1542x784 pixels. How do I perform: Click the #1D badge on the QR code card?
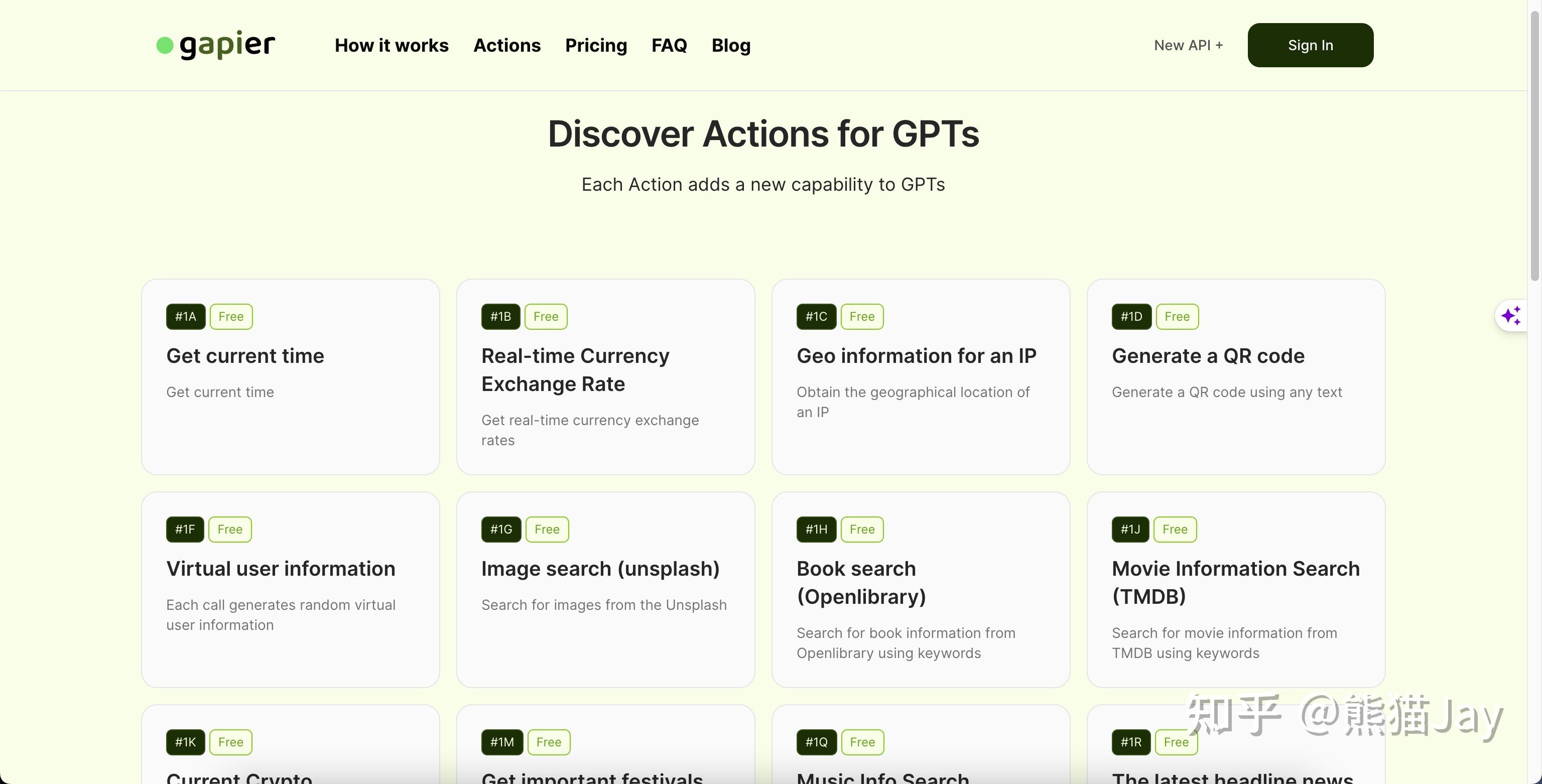[1131, 317]
